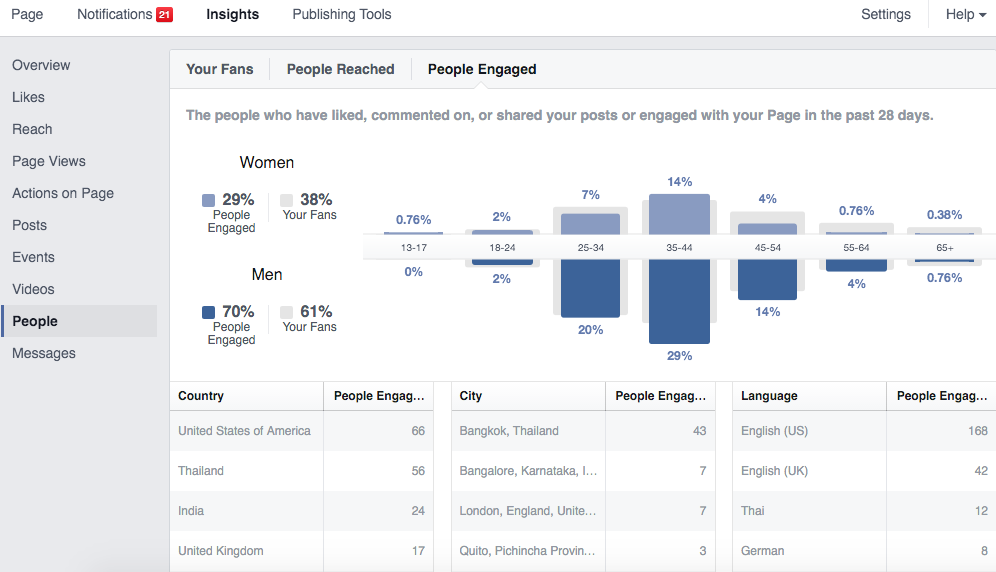Click the People Engaged tab
The width and height of the screenshot is (996, 572).
pyautogui.click(x=482, y=69)
